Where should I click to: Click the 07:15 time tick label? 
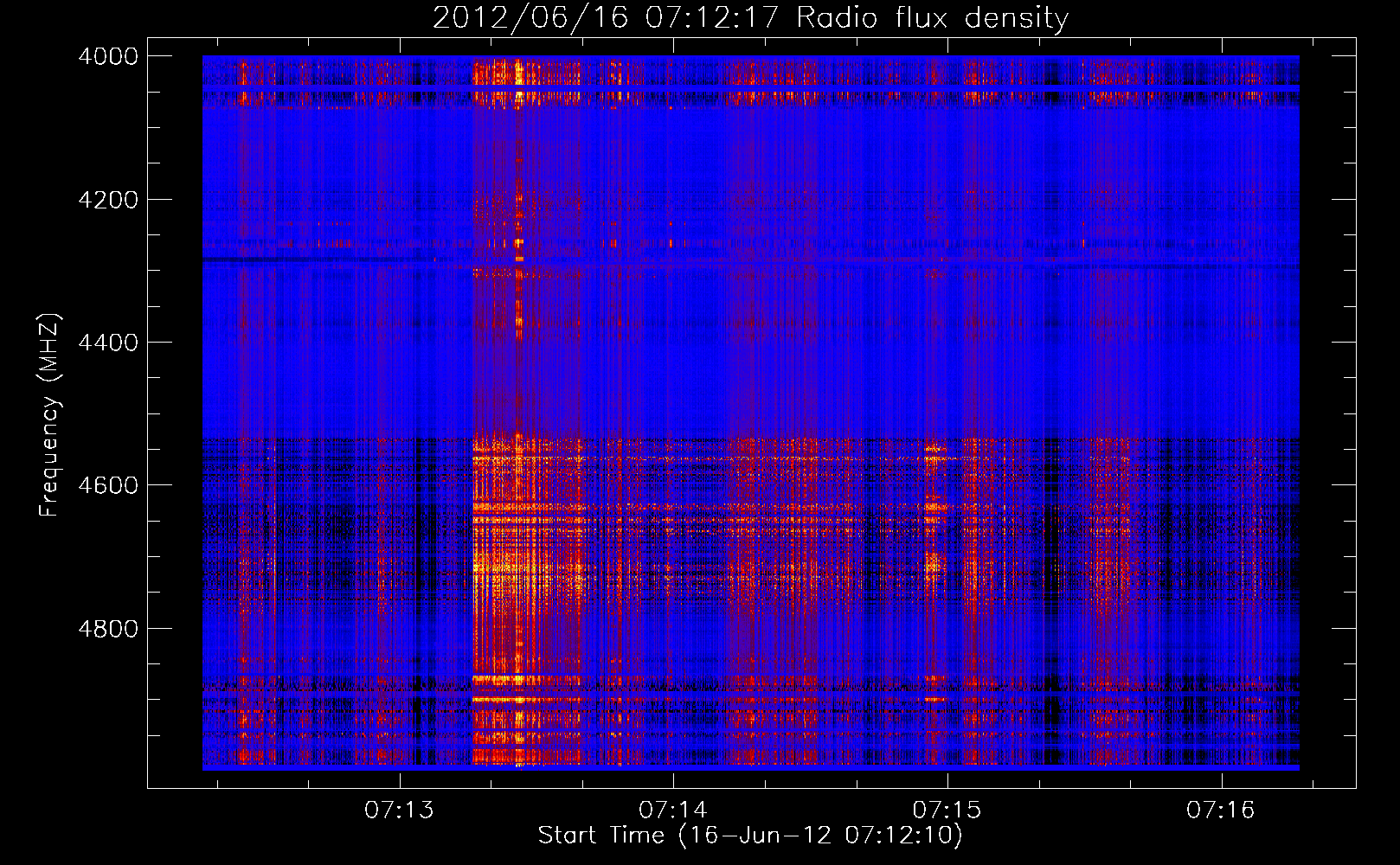pos(947,811)
